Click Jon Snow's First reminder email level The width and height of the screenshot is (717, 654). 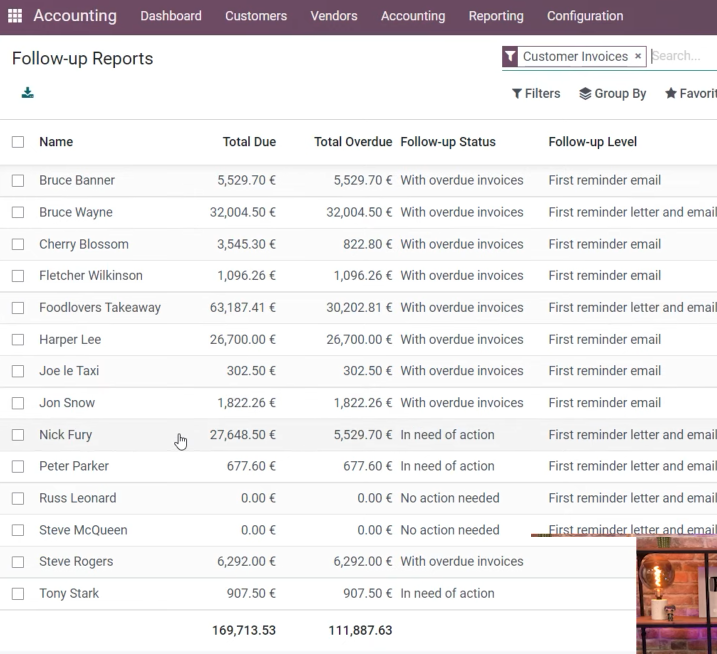pyautogui.click(x=605, y=403)
